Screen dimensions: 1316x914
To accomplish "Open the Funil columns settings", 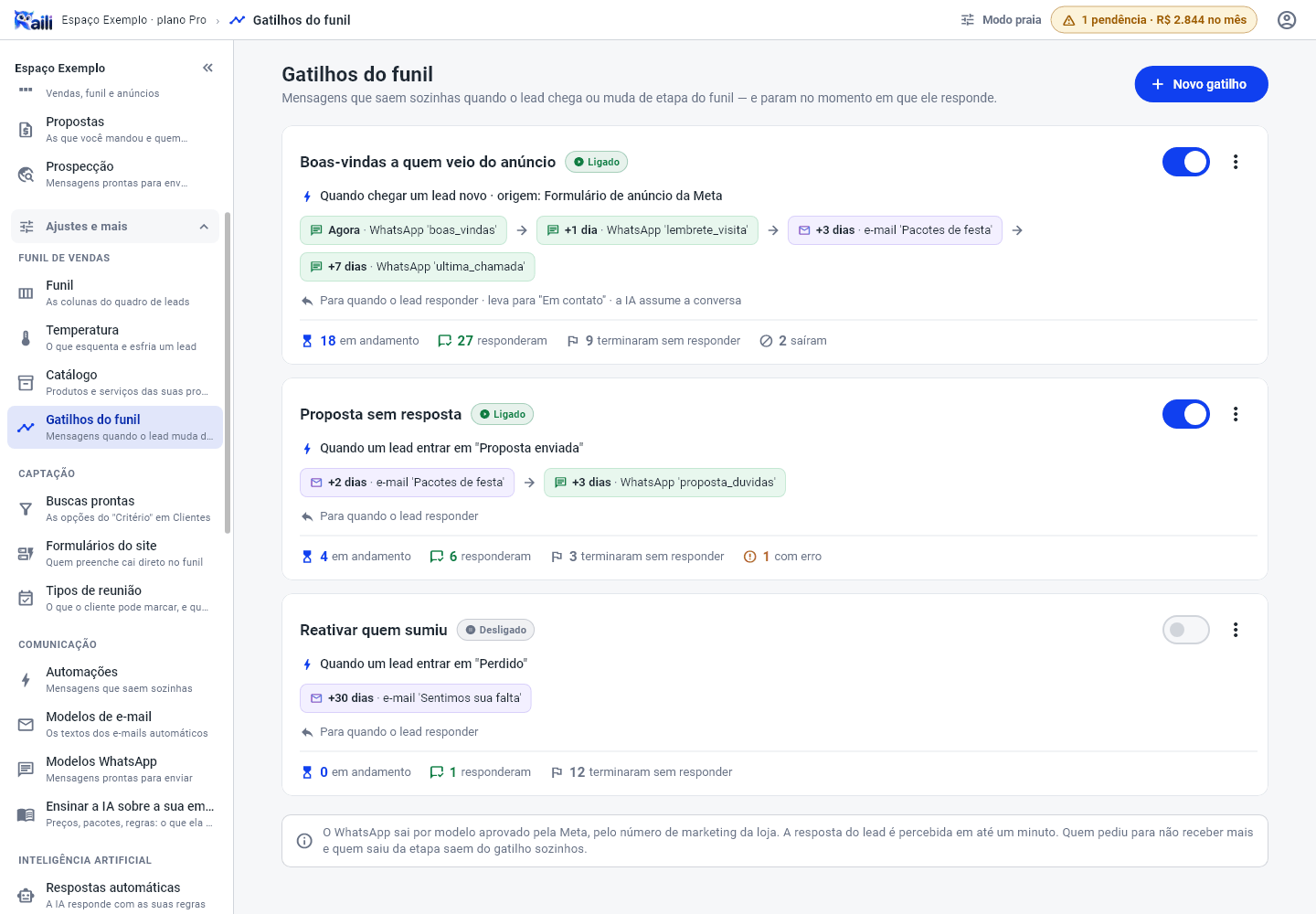I will pos(115,292).
